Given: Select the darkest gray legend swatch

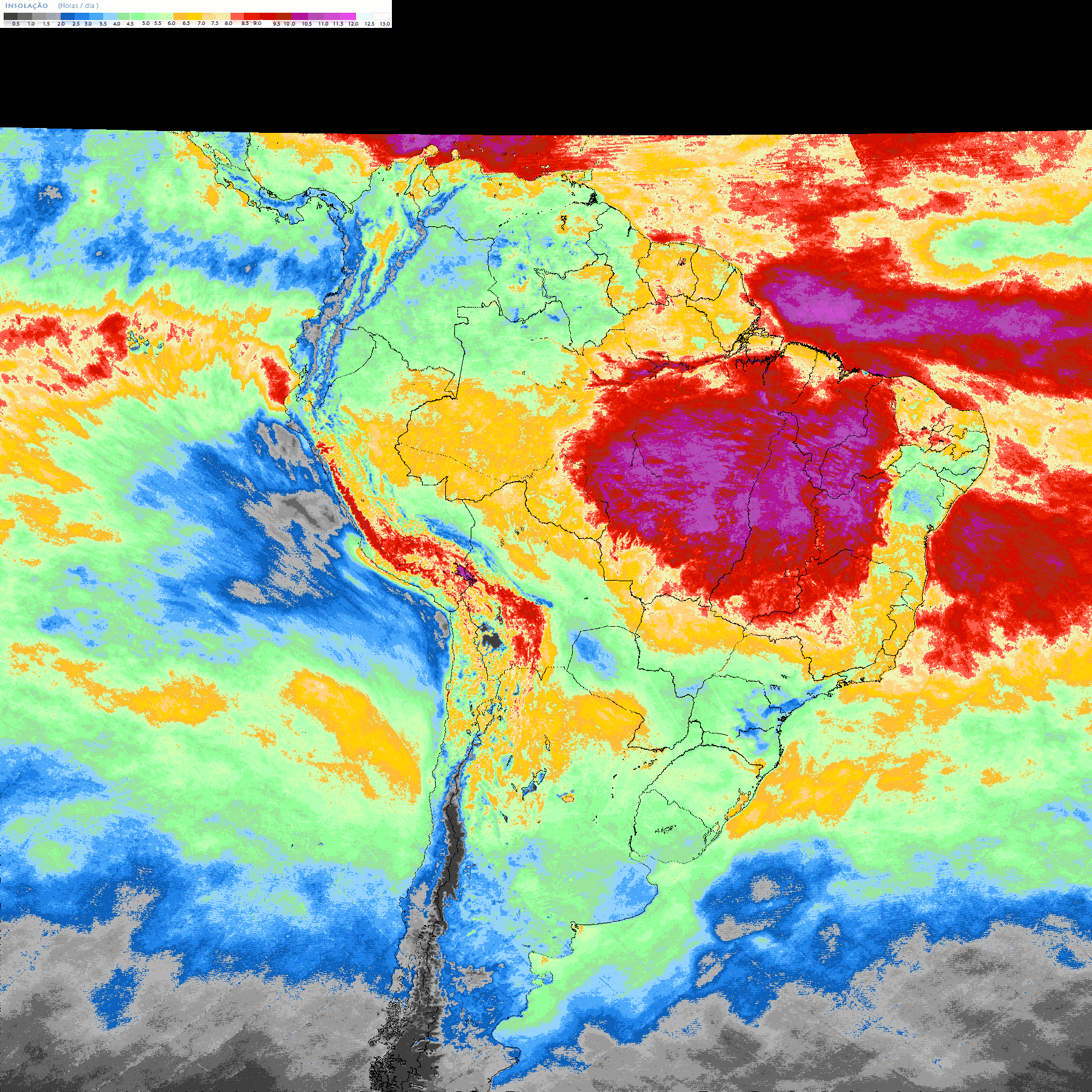Looking at the screenshot, I should [10, 16].
